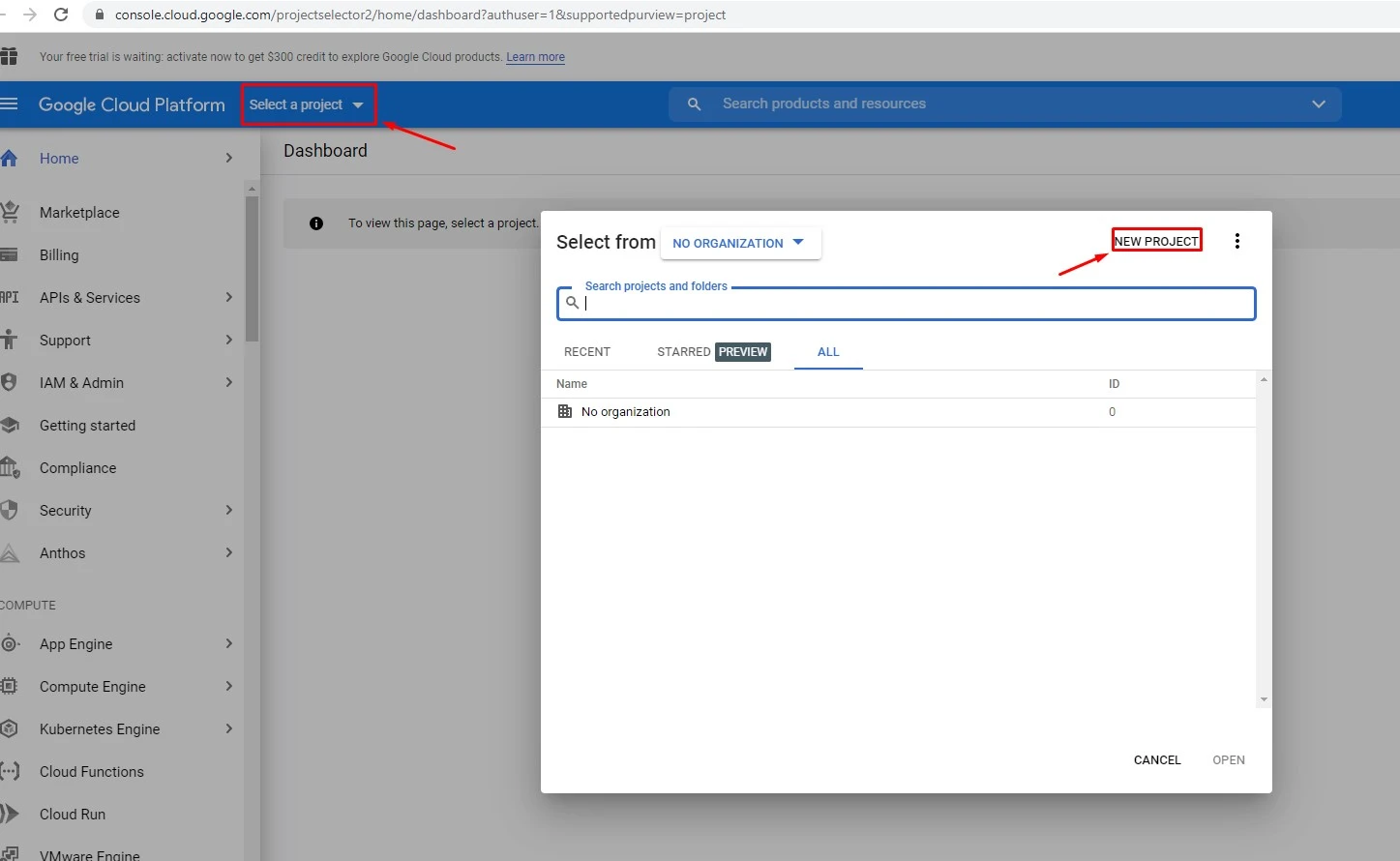The image size is (1400, 861).
Task: Click the browser reload icon
Action: pos(61,15)
